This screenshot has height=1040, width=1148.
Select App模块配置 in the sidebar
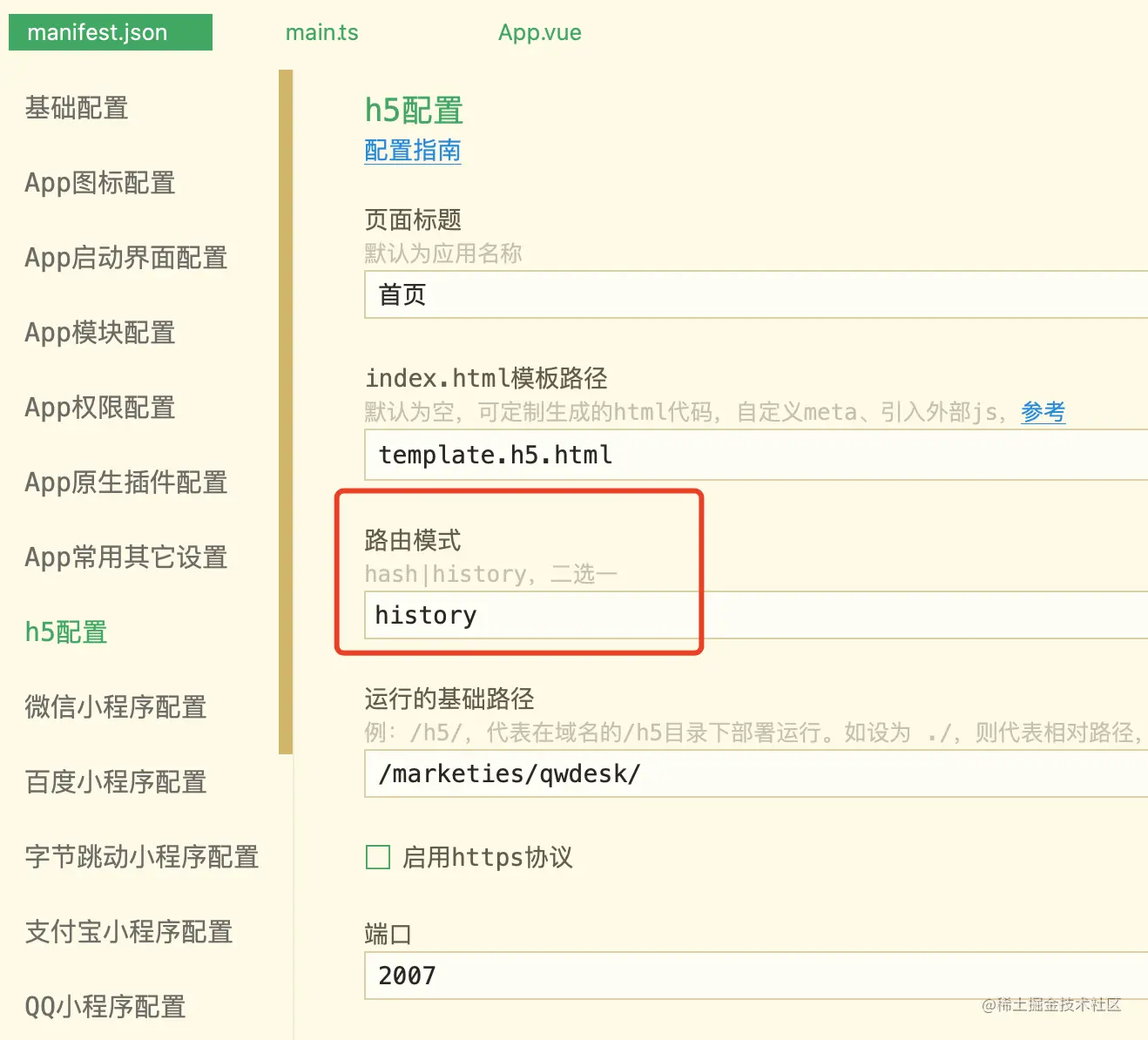tap(100, 333)
